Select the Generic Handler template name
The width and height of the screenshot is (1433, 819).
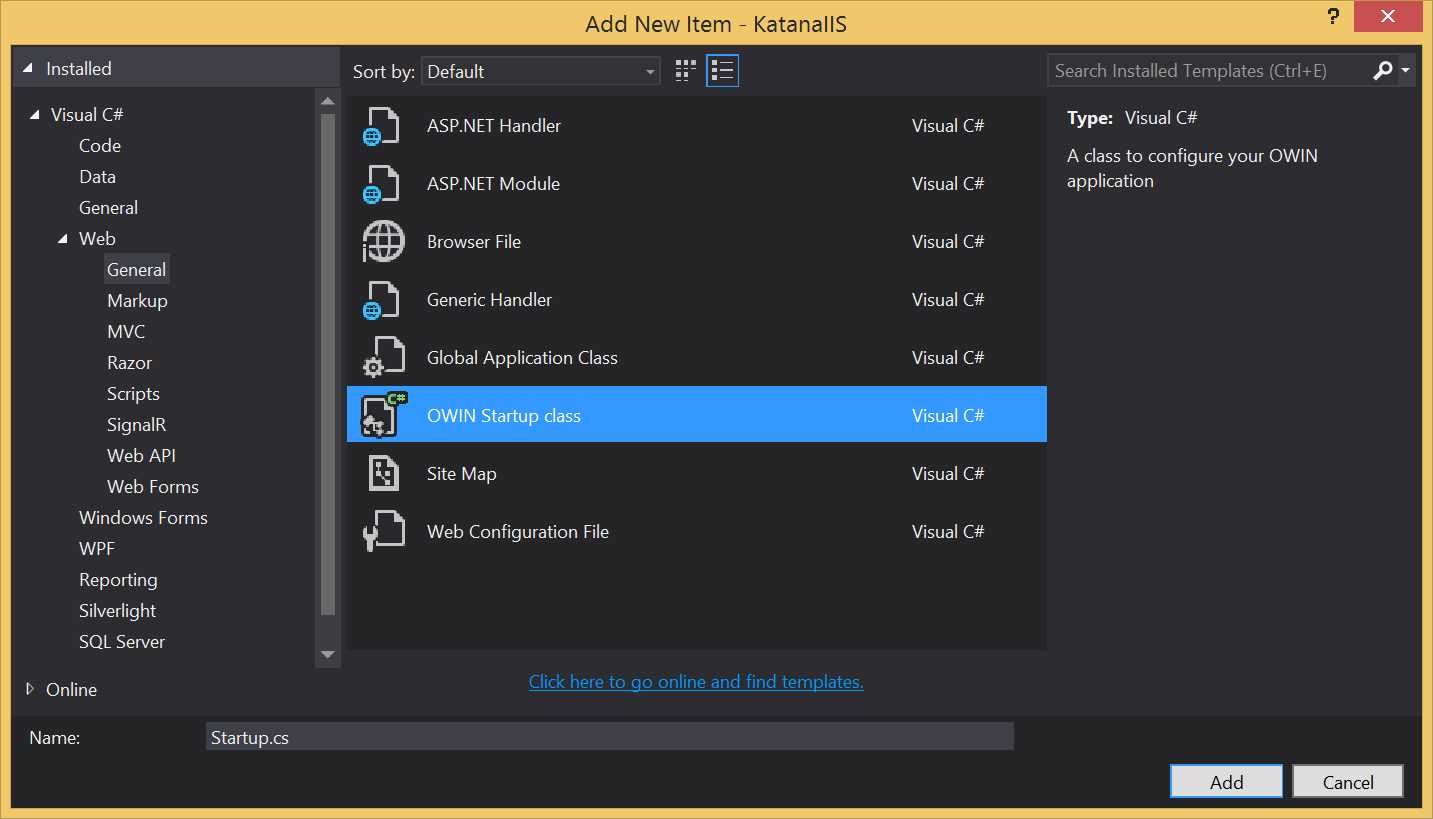(489, 300)
